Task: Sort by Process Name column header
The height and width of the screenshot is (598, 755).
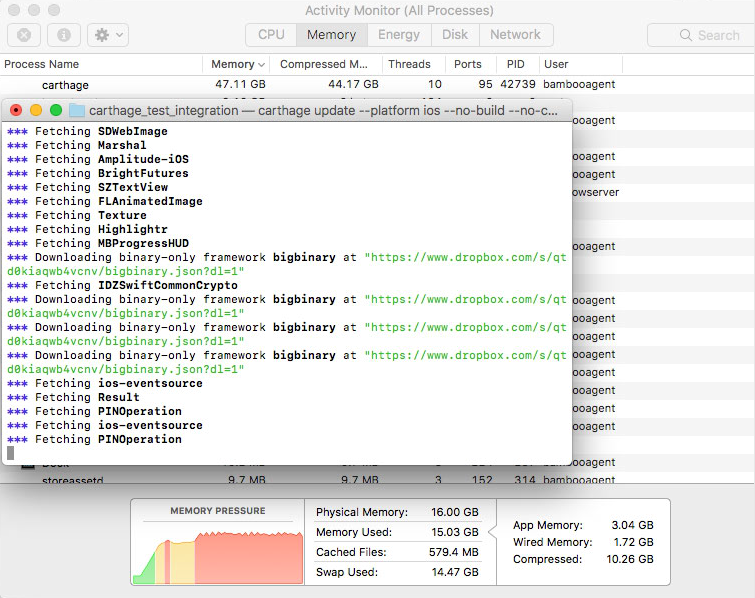Action: click(101, 64)
